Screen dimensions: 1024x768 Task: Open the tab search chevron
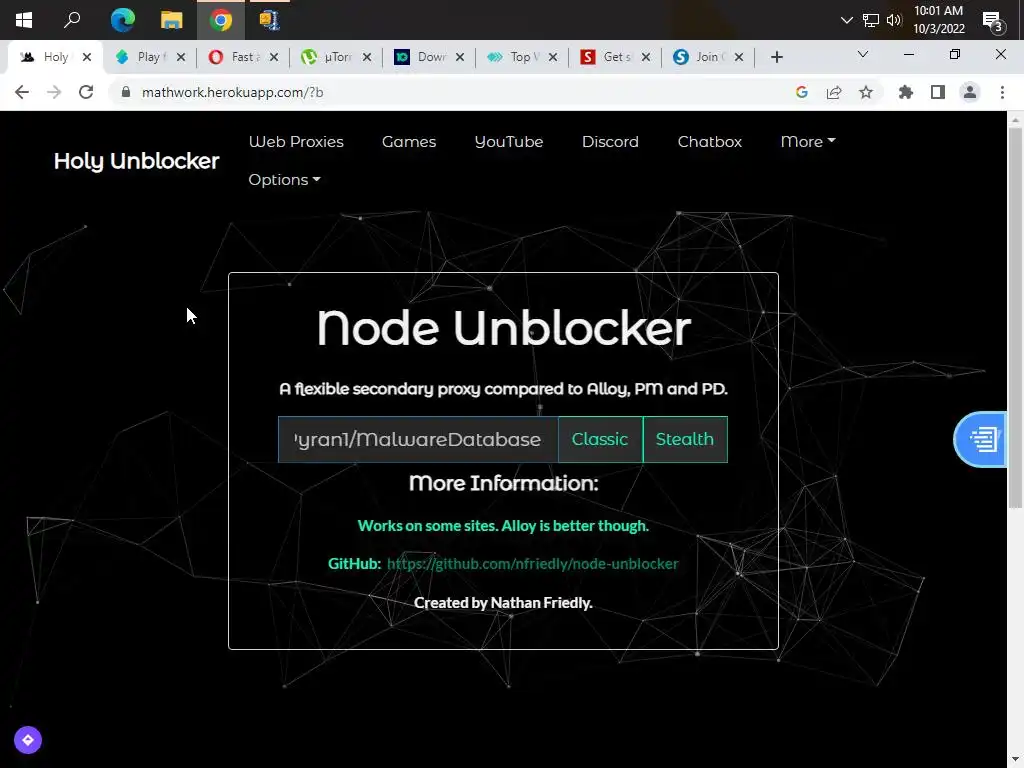click(863, 54)
